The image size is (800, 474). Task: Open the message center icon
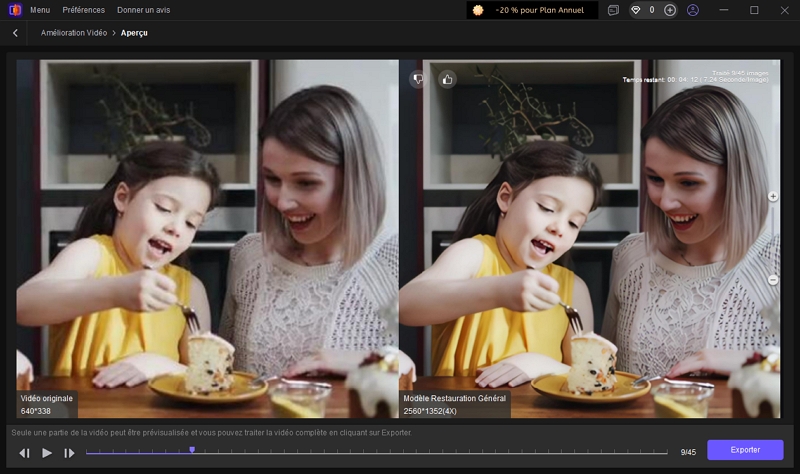click(x=613, y=10)
